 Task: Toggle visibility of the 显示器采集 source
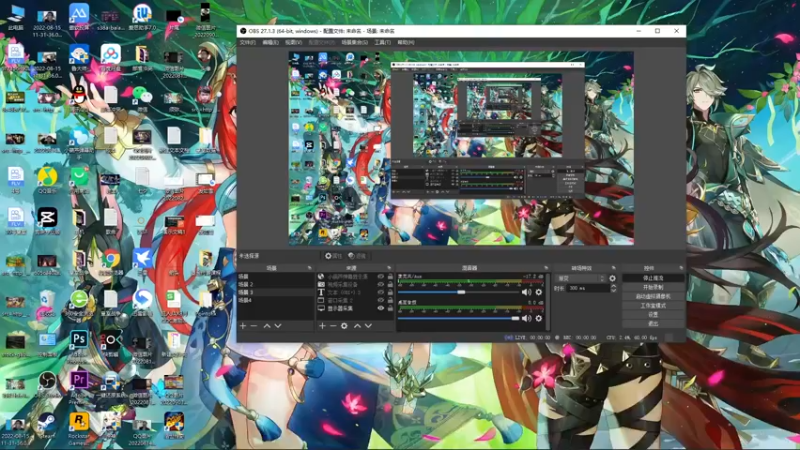(x=380, y=308)
